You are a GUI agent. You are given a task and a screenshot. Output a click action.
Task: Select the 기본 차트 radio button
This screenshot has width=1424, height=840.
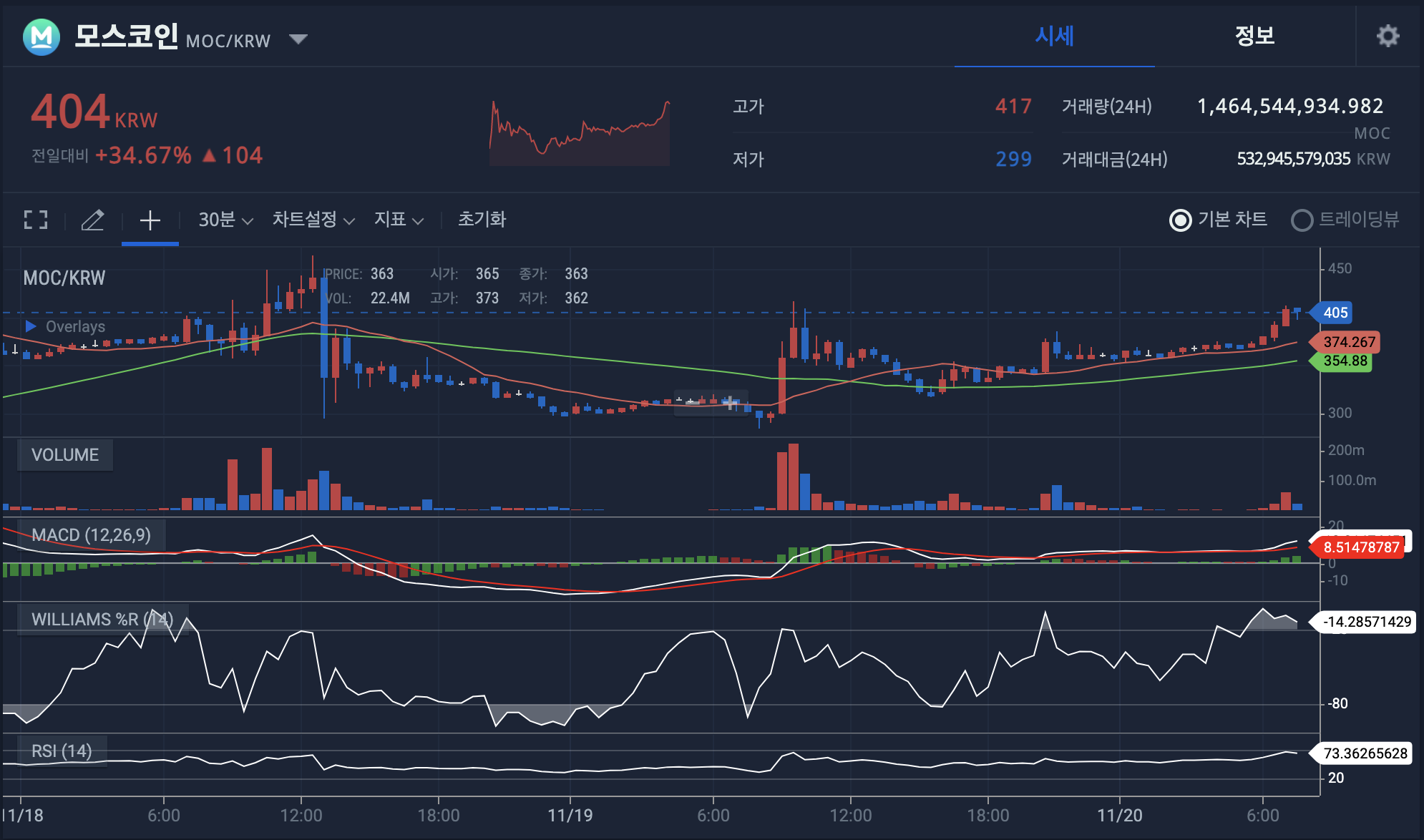1180,220
